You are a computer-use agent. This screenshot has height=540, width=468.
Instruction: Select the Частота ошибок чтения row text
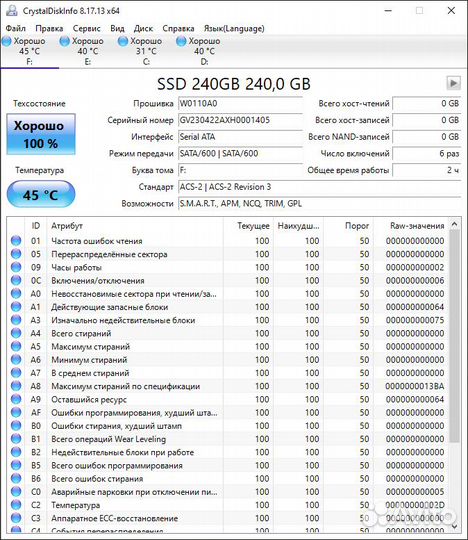(x=97, y=241)
